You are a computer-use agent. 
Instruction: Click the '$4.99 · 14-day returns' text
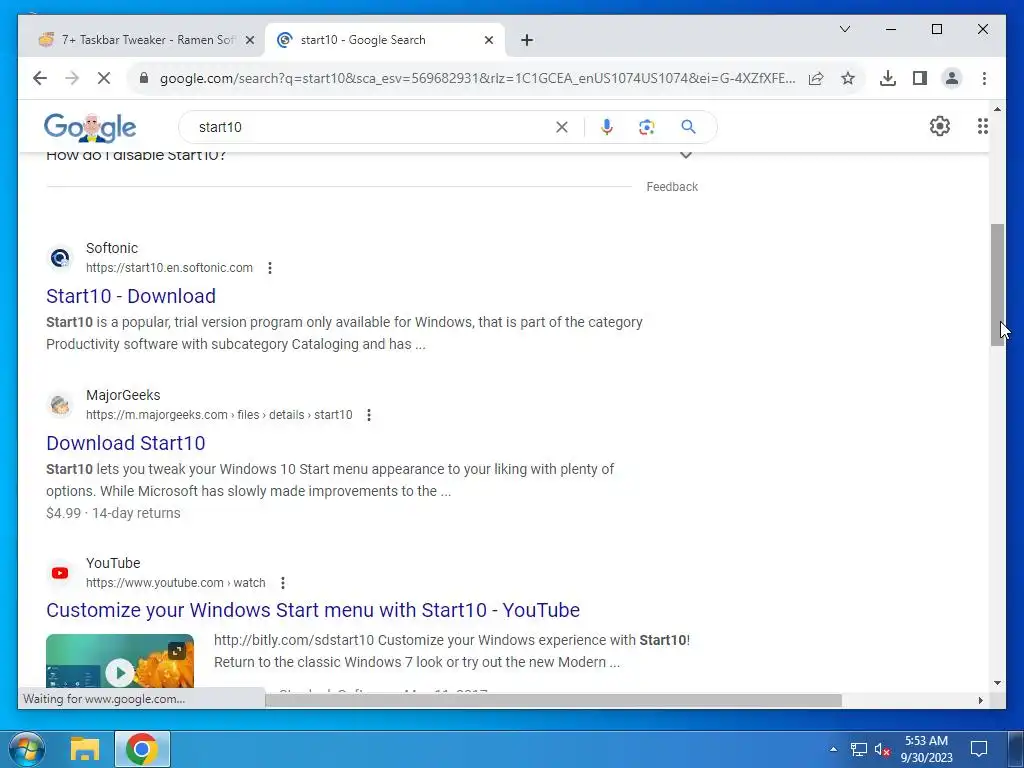tap(113, 513)
